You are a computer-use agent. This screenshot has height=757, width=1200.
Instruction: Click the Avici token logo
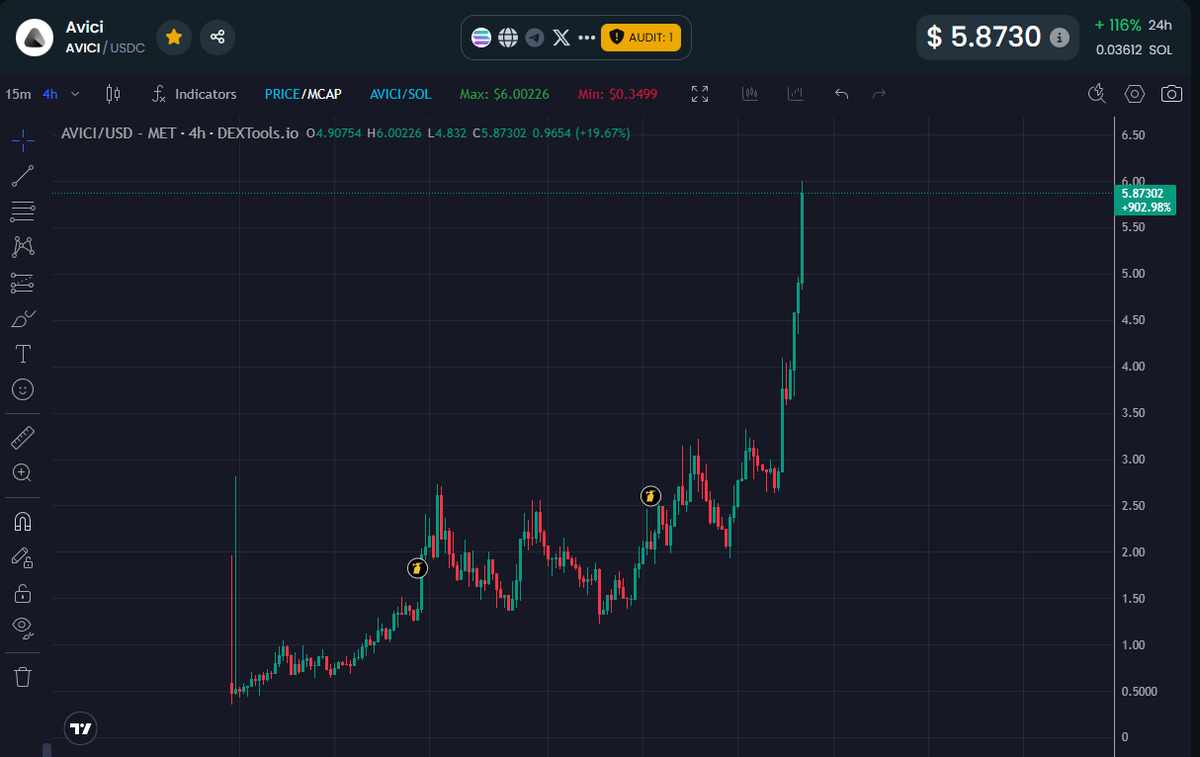tap(35, 38)
